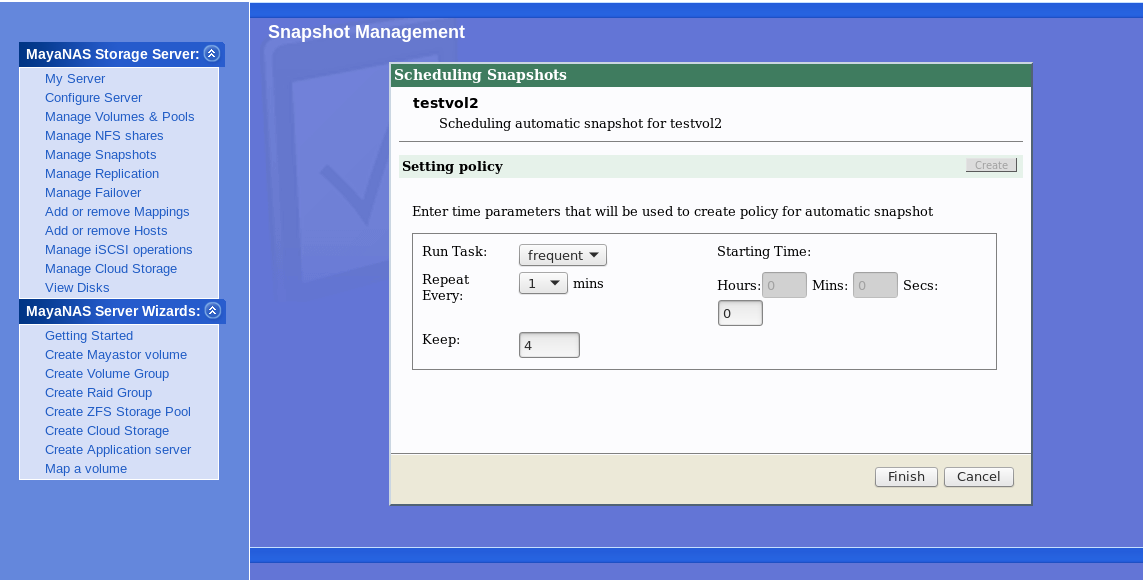
Task: Select Manage iSCSI operations
Action: coord(118,250)
